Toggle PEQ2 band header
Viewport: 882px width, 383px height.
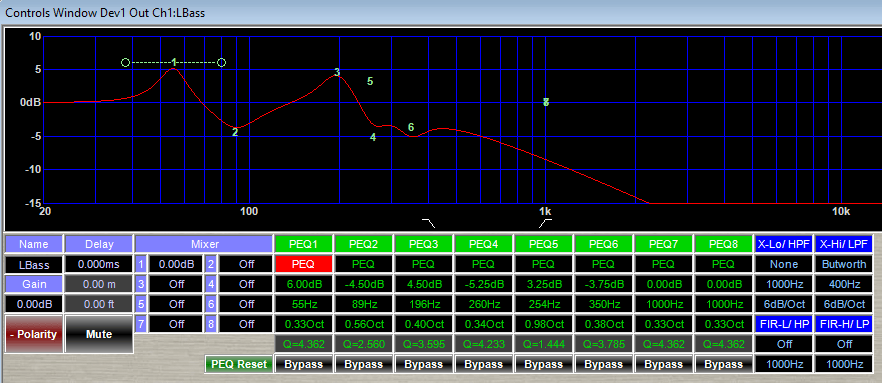click(x=363, y=244)
